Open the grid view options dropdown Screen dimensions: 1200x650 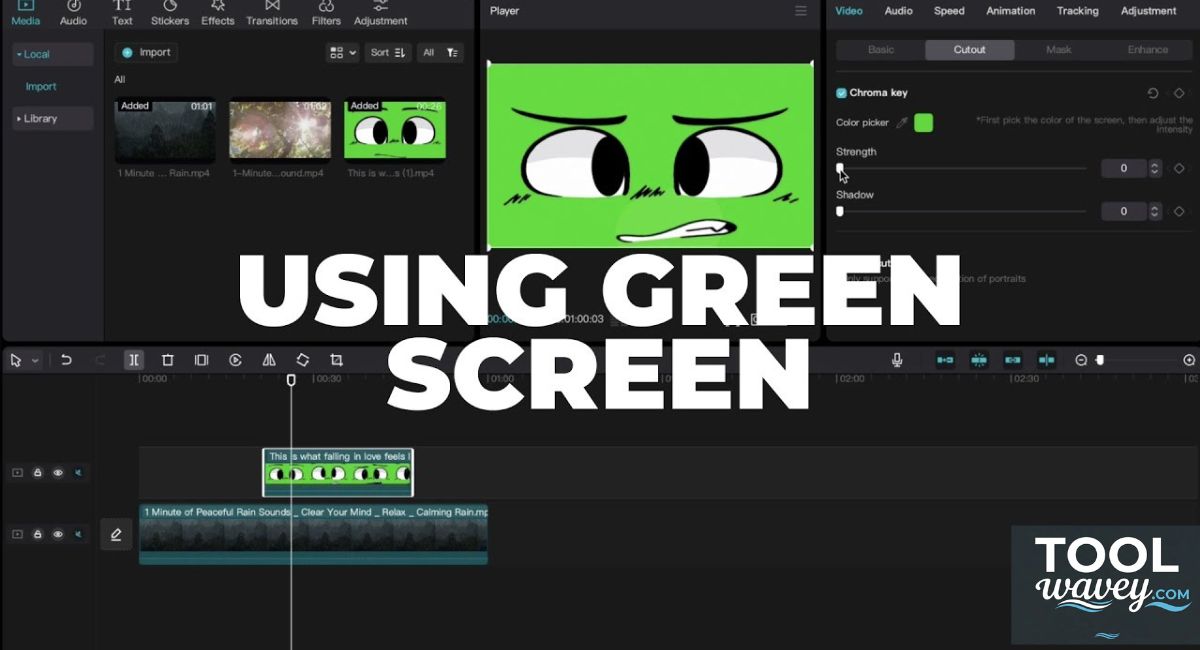(x=343, y=52)
